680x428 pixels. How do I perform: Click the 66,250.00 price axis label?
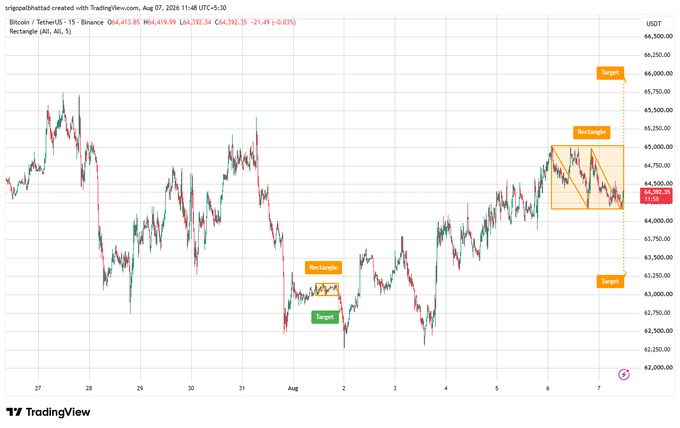(658, 55)
